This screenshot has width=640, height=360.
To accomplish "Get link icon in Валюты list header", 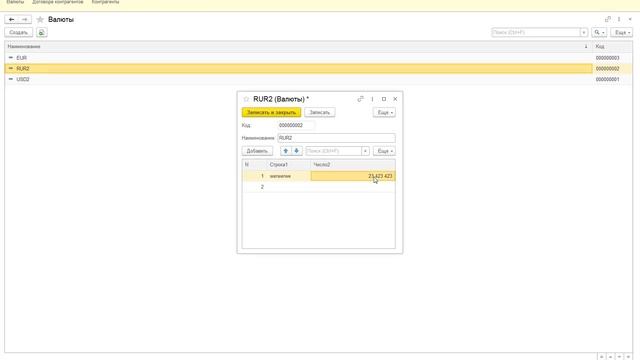I will click(608, 19).
